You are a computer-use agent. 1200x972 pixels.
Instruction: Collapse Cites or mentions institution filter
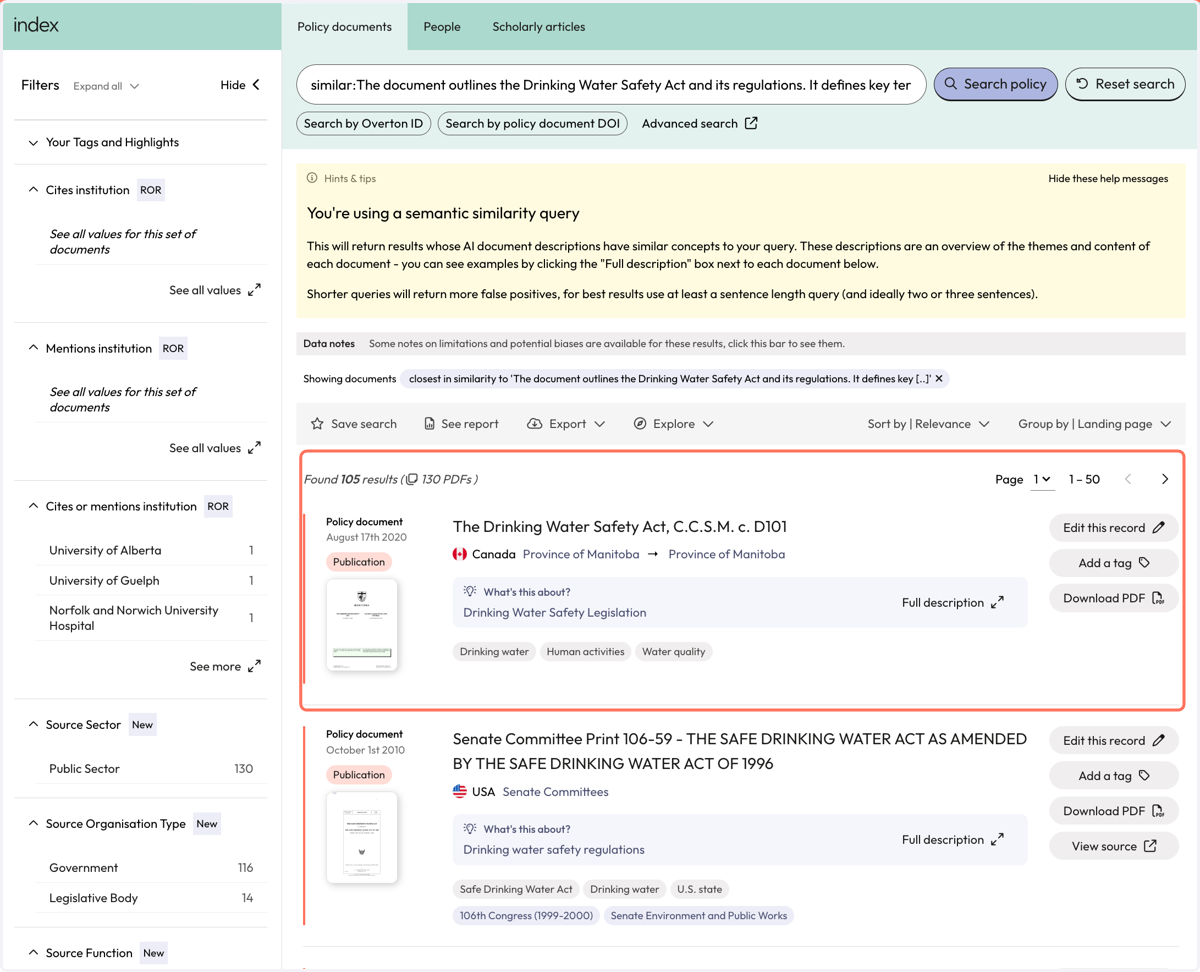point(33,506)
